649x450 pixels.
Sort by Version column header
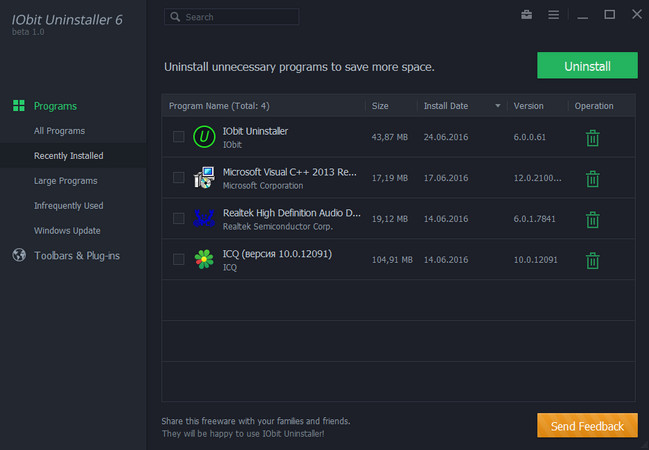528,106
